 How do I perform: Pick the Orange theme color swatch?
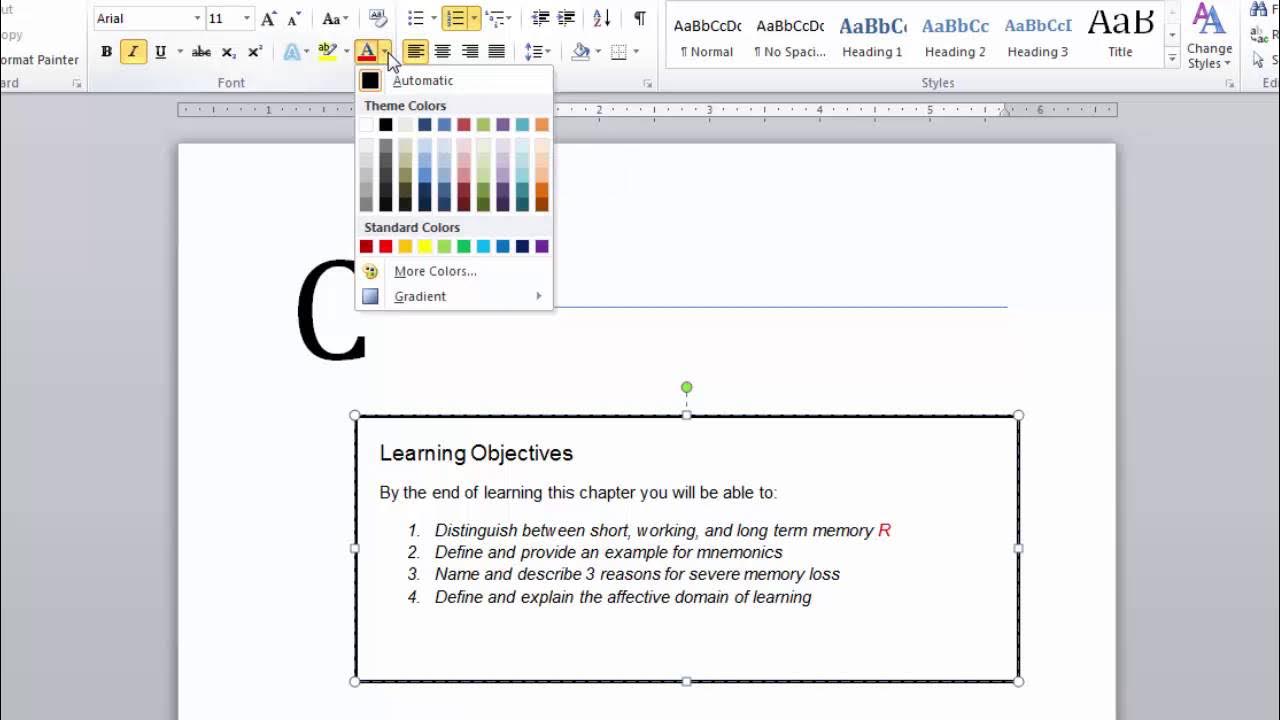pyautogui.click(x=542, y=125)
